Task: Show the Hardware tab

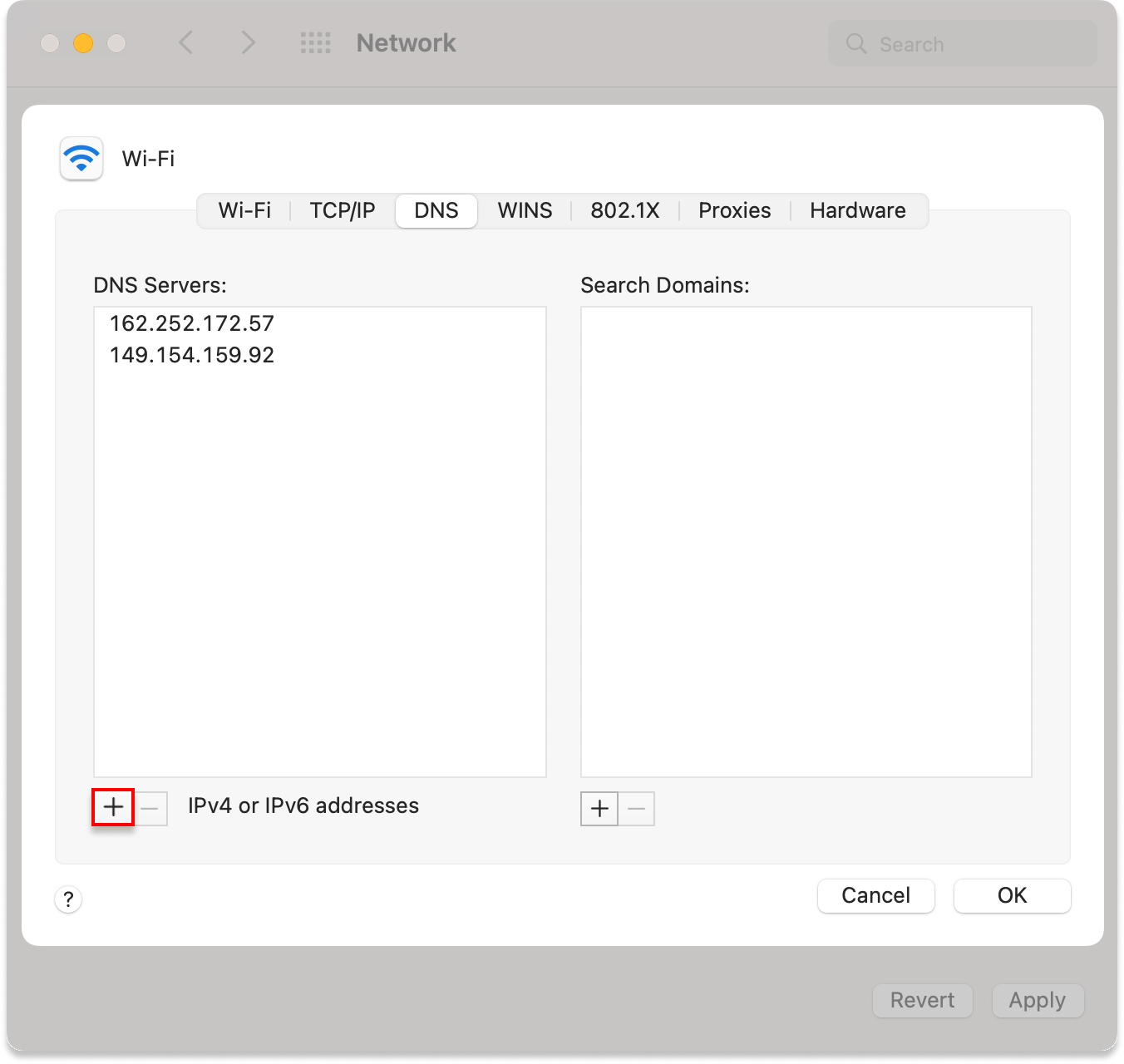Action: 857,211
